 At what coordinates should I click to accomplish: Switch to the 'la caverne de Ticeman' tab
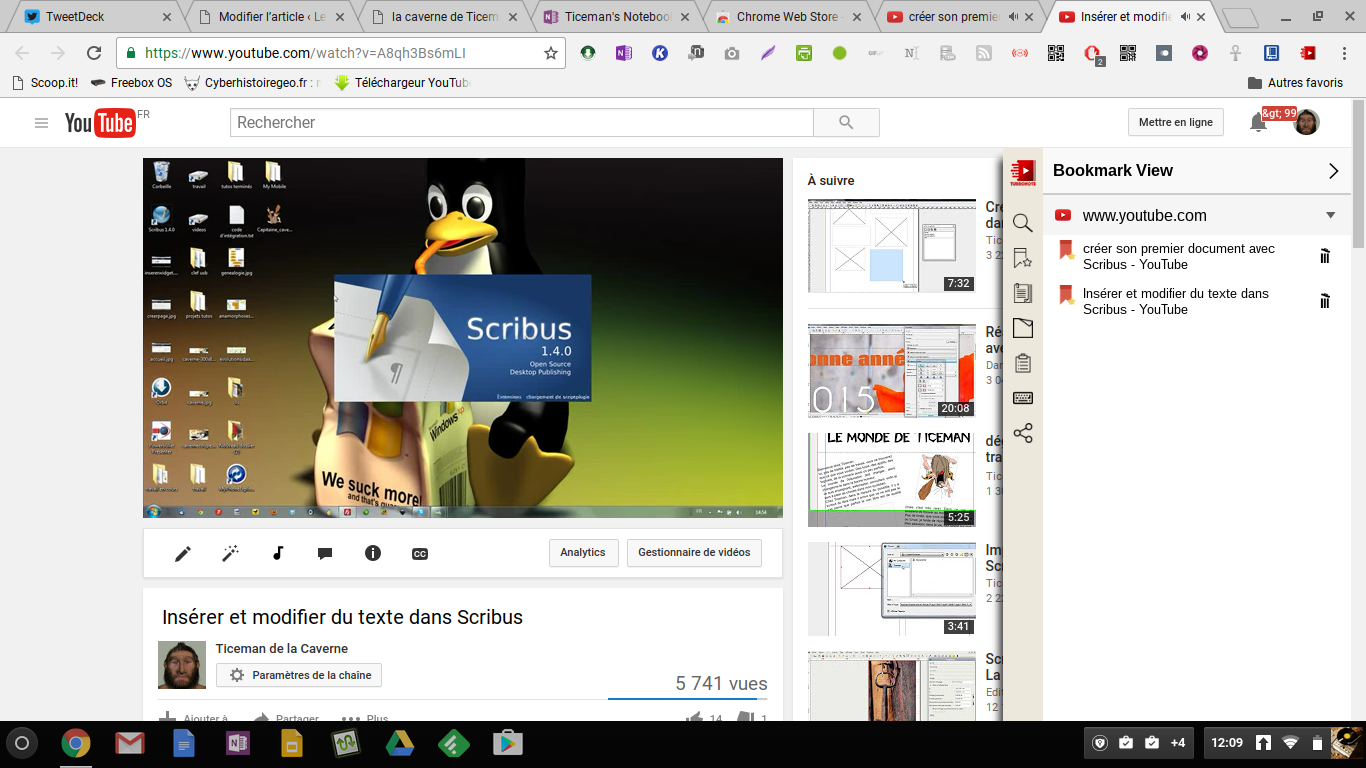tap(444, 16)
